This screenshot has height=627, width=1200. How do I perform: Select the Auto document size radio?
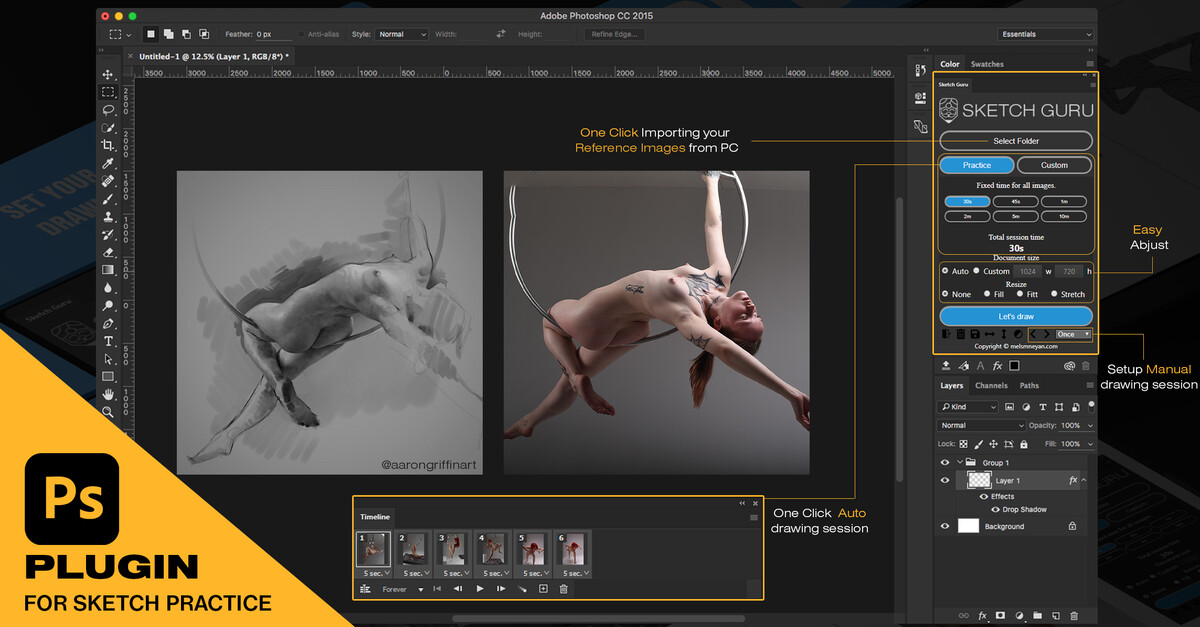pos(946,271)
